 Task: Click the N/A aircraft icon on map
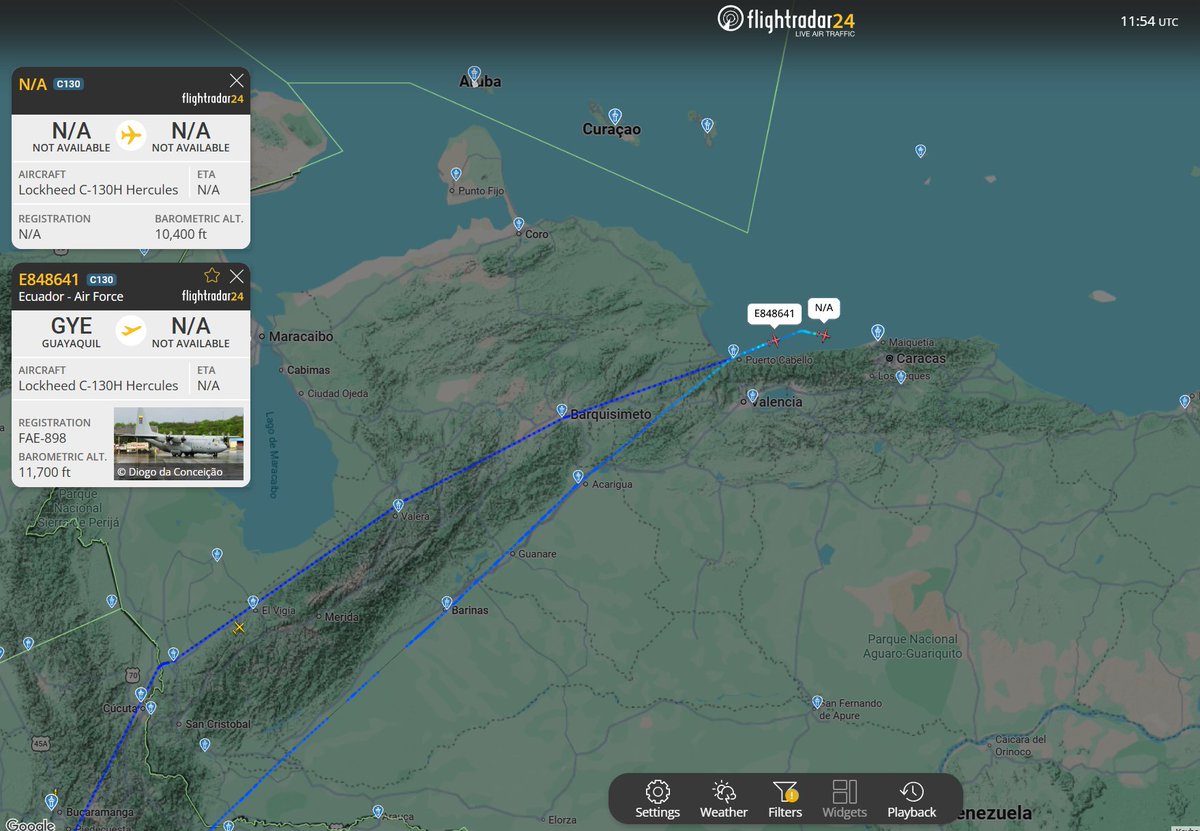coord(825,335)
